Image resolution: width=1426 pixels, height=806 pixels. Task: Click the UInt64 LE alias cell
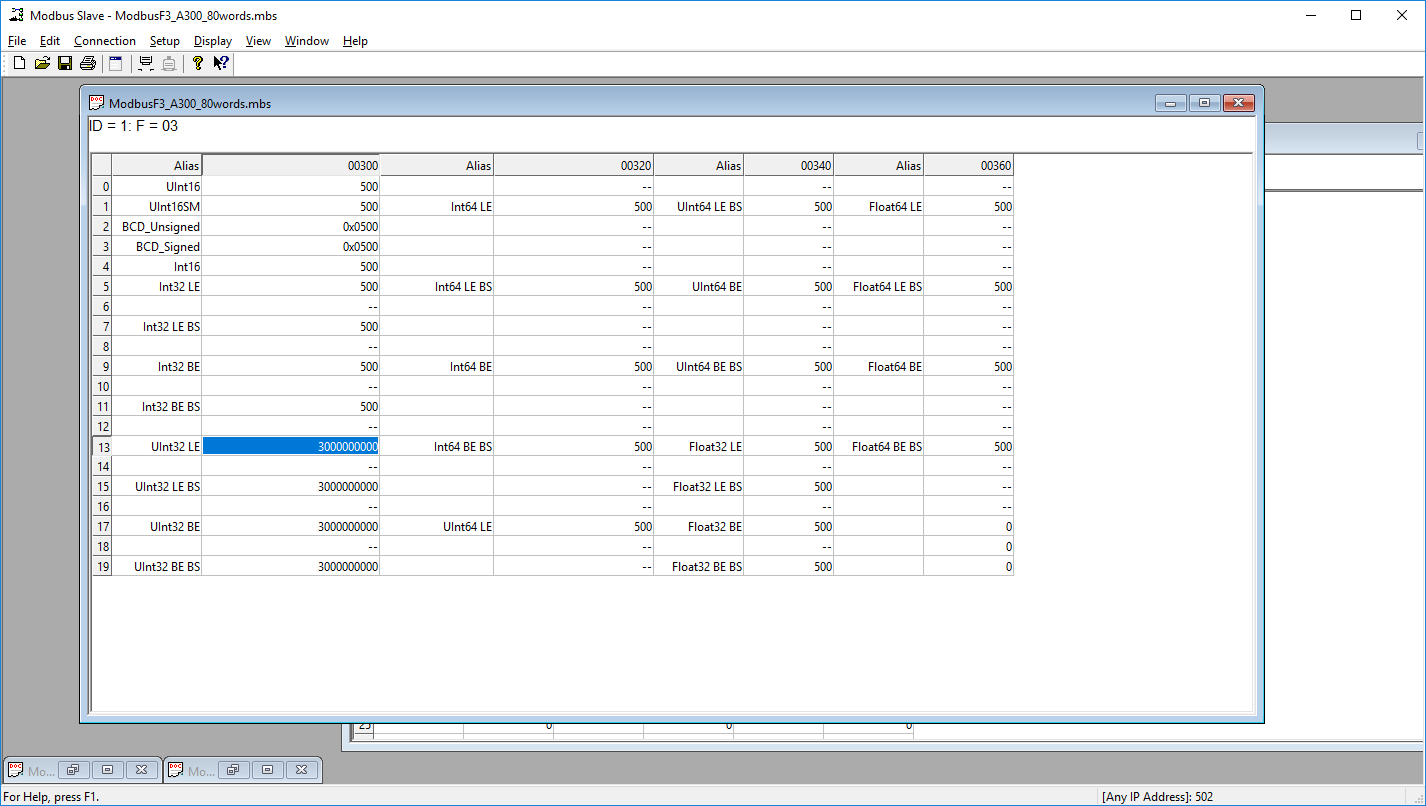point(437,526)
